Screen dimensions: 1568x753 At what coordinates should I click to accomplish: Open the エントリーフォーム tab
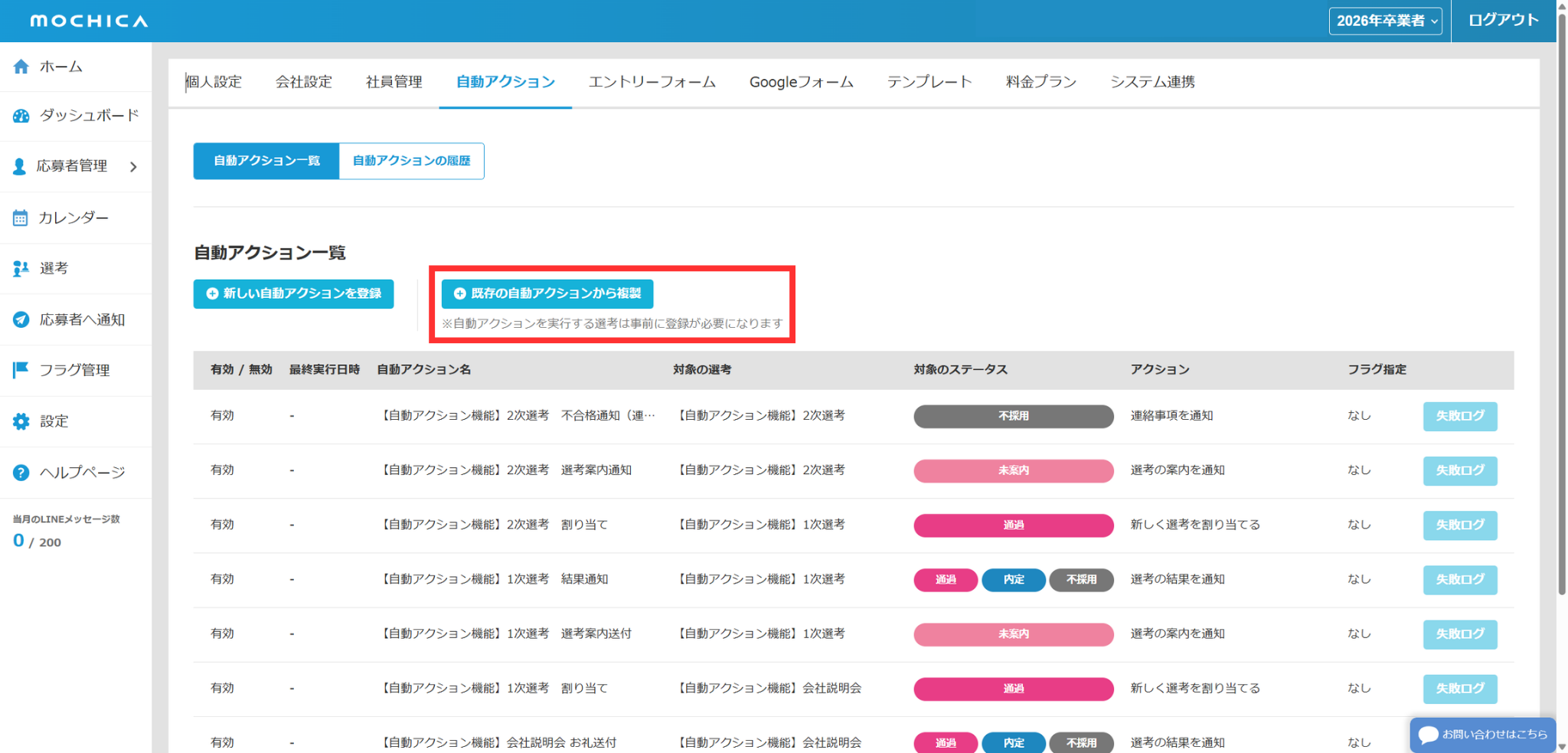pyautogui.click(x=652, y=82)
